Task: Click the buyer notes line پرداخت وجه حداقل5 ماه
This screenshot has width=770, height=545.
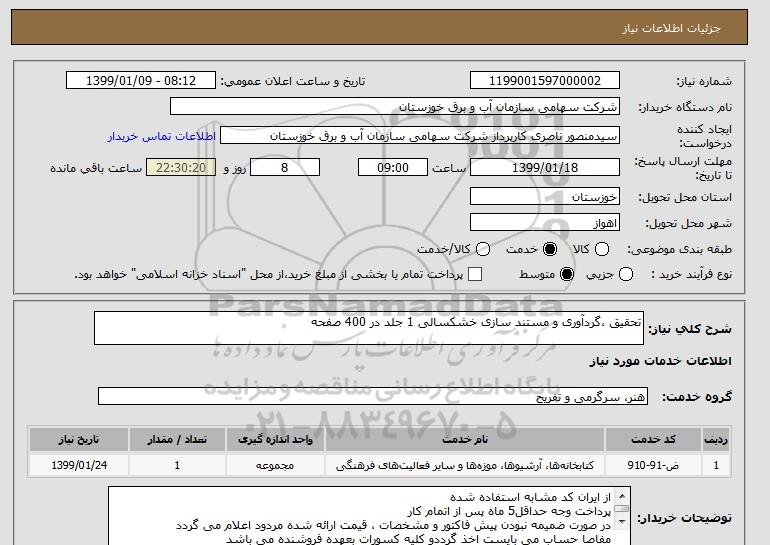Action: pyautogui.click(x=509, y=512)
